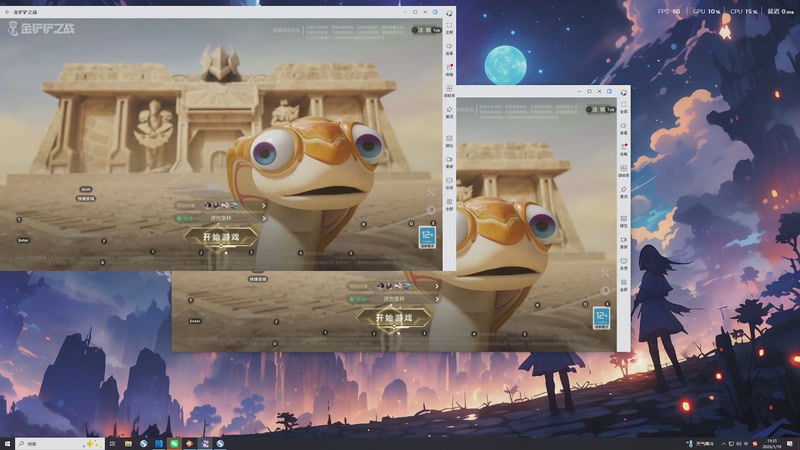Click the logout Tab button in front window
Screen dimensions: 800x450
click(427, 30)
